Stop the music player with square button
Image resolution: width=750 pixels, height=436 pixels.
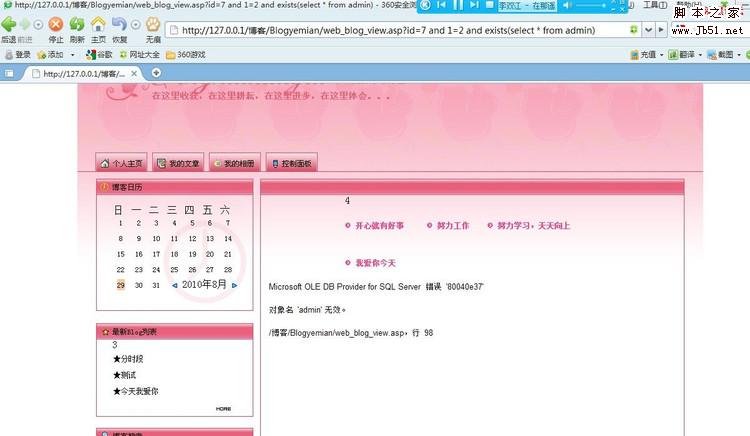(x=489, y=5)
